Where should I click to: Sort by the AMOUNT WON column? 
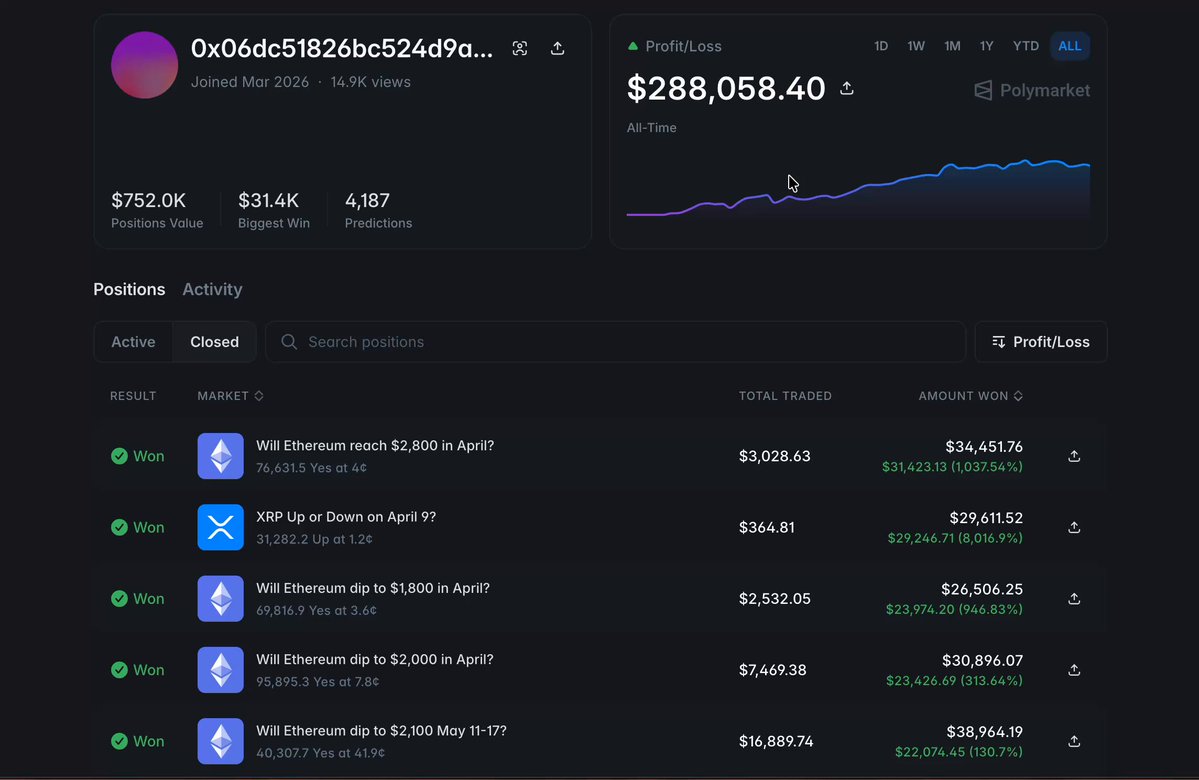[x=970, y=395]
